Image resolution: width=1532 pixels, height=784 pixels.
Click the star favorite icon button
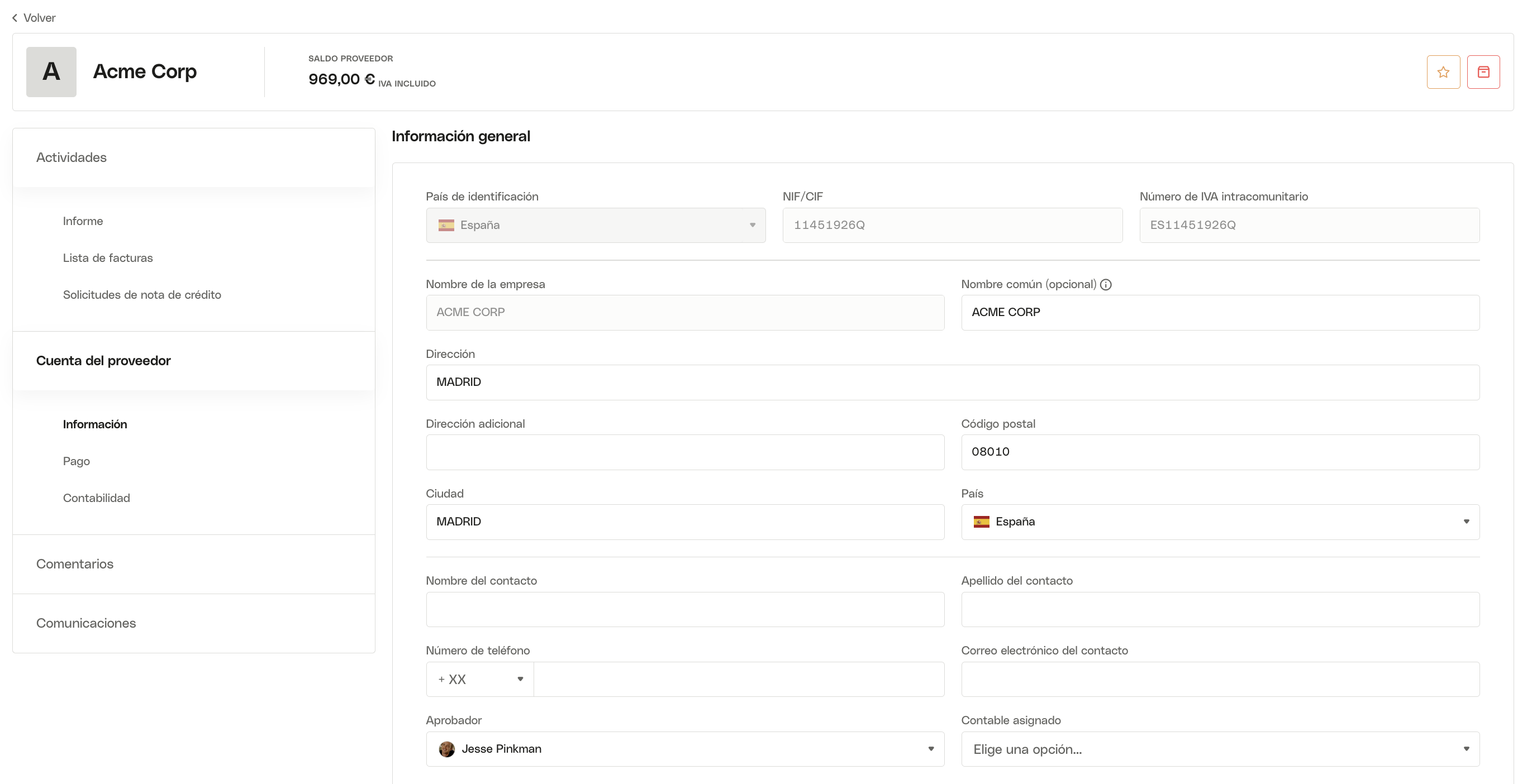(1443, 72)
